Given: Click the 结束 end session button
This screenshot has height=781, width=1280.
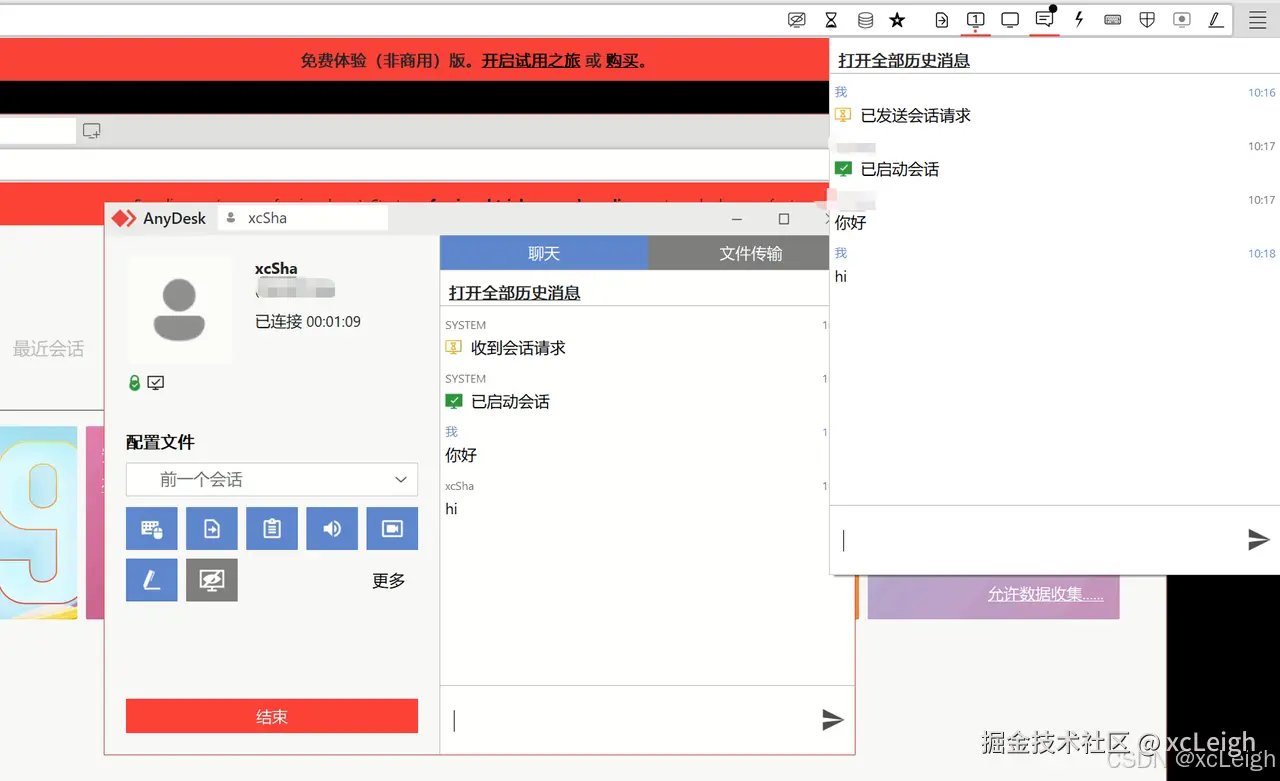Looking at the screenshot, I should [x=272, y=716].
